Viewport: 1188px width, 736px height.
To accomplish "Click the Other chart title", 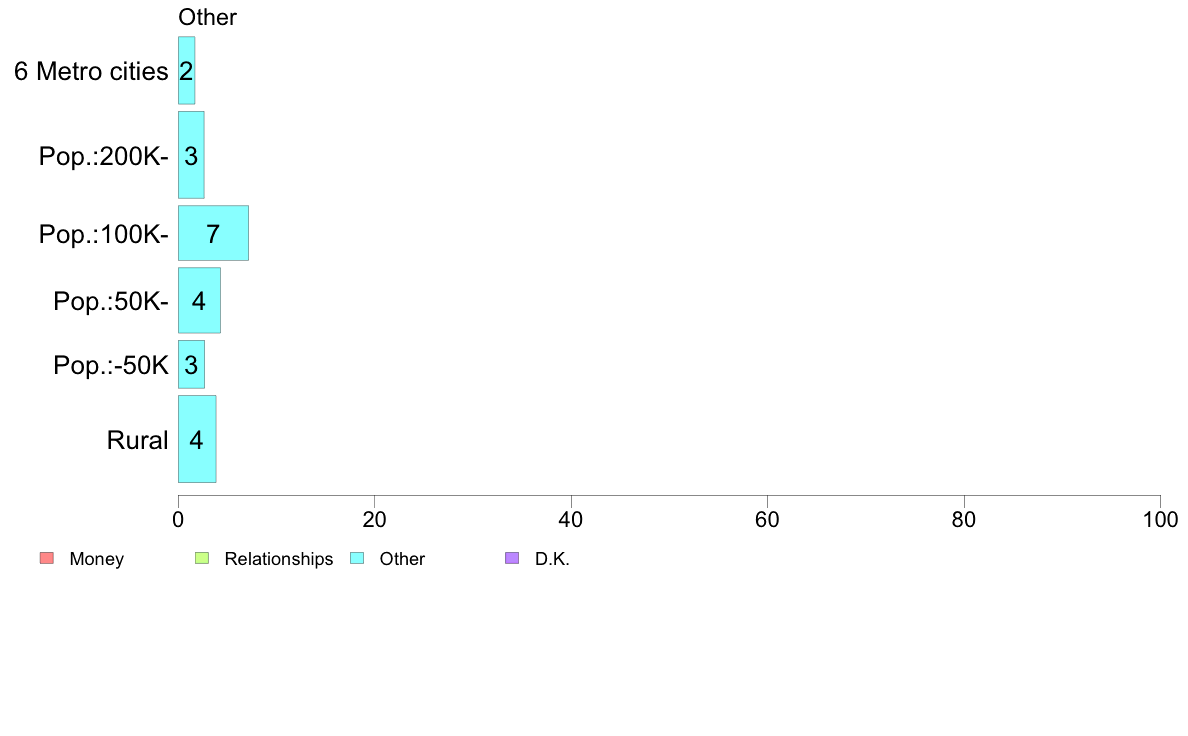I will tap(207, 17).
